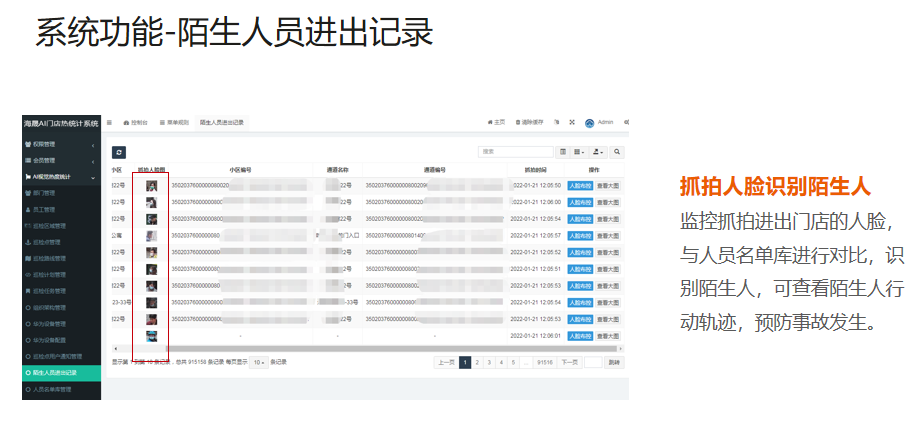913x441 pixels.
Task: Click the 主页 home icon link
Action: tap(495, 122)
